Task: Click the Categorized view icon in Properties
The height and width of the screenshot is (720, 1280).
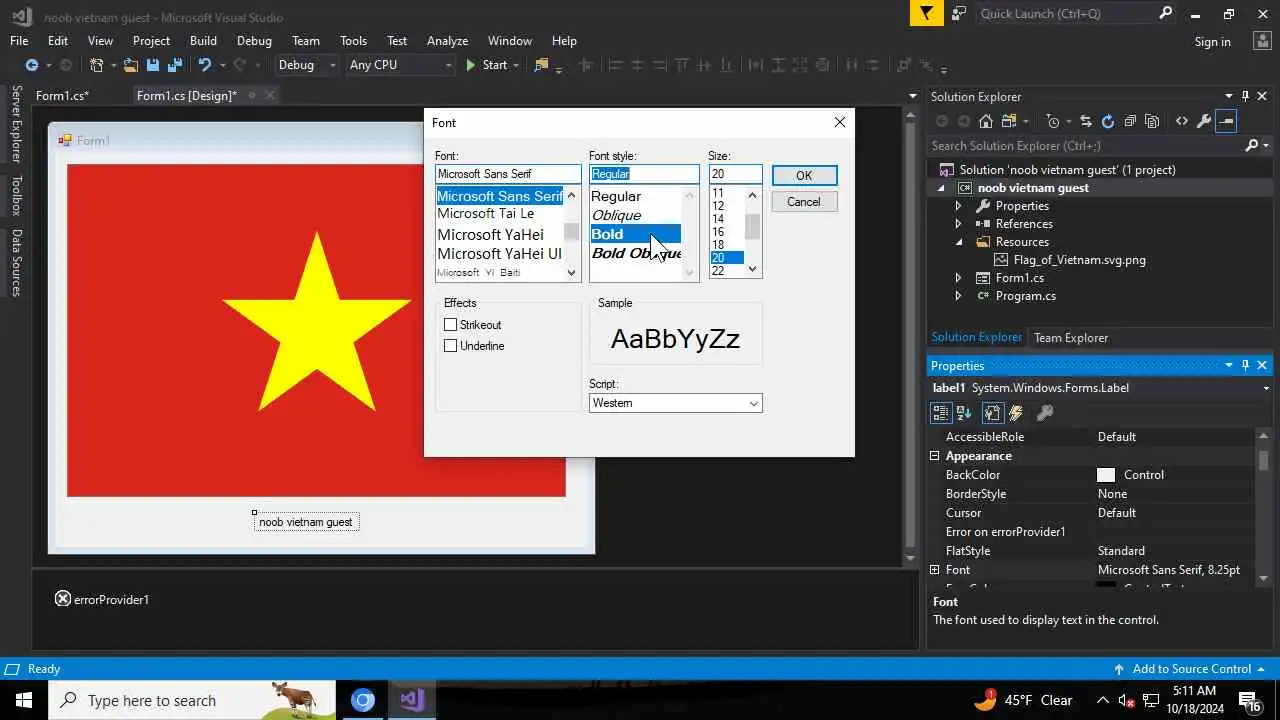Action: (941, 413)
